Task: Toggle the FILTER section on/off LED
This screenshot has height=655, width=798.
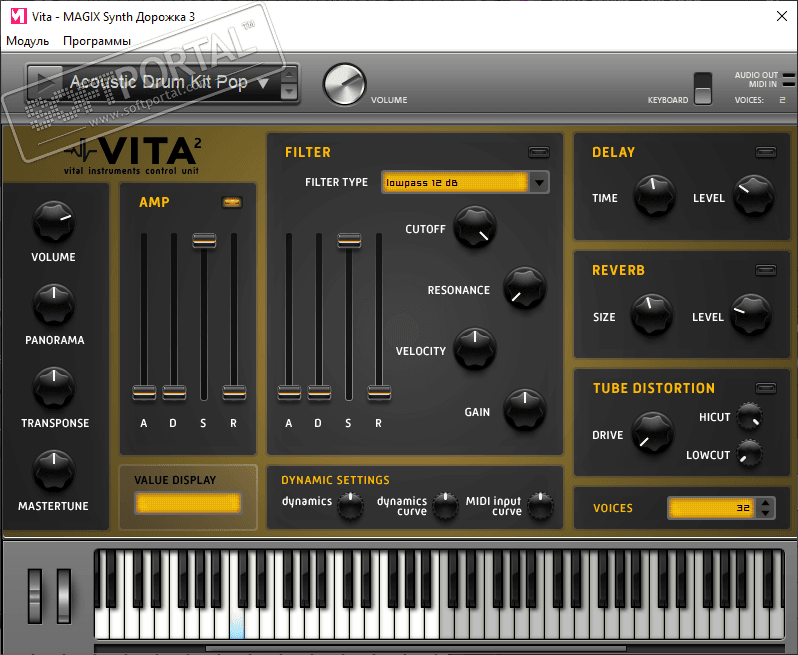Action: [x=538, y=152]
